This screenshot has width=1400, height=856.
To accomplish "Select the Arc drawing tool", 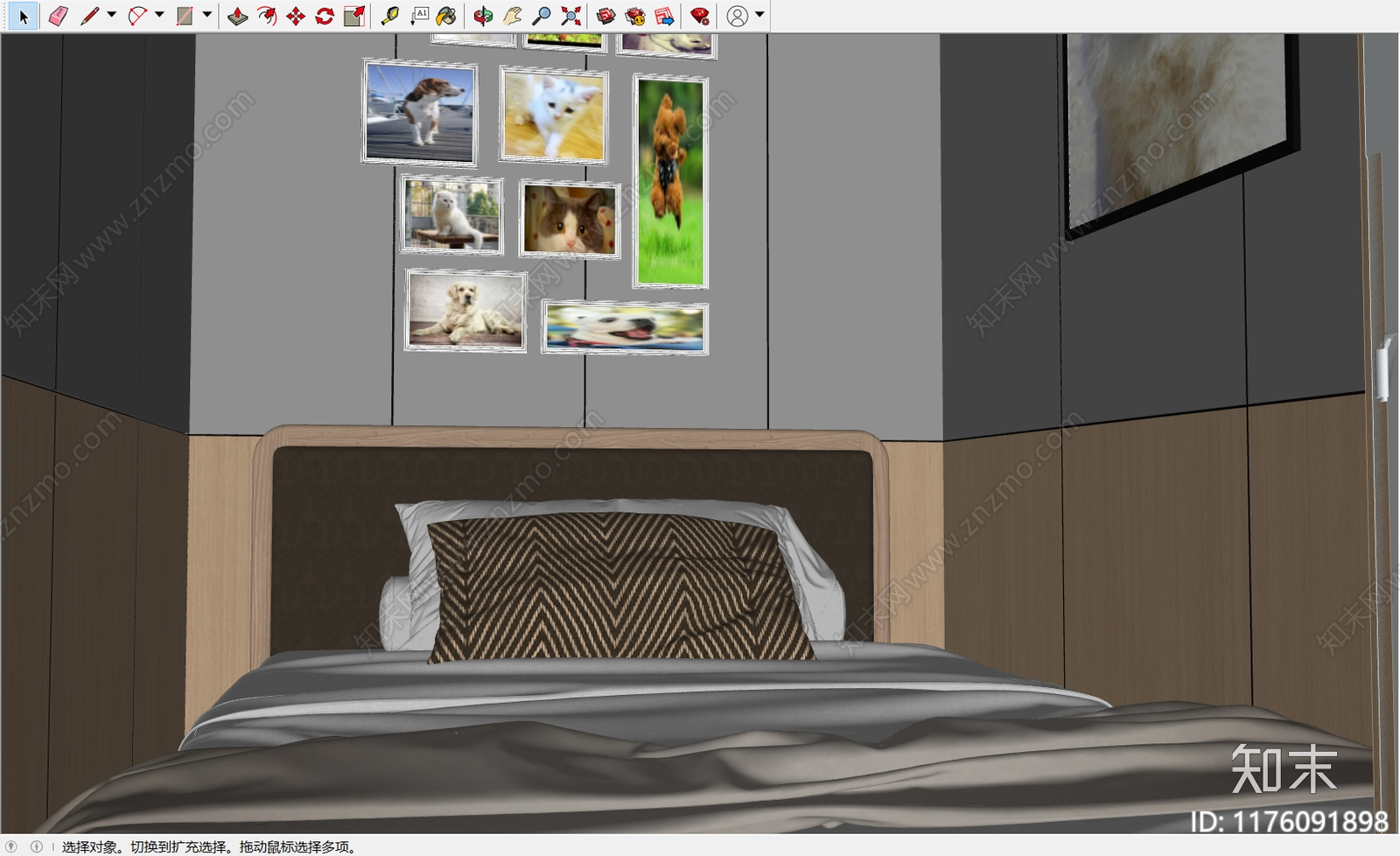I will [137, 16].
